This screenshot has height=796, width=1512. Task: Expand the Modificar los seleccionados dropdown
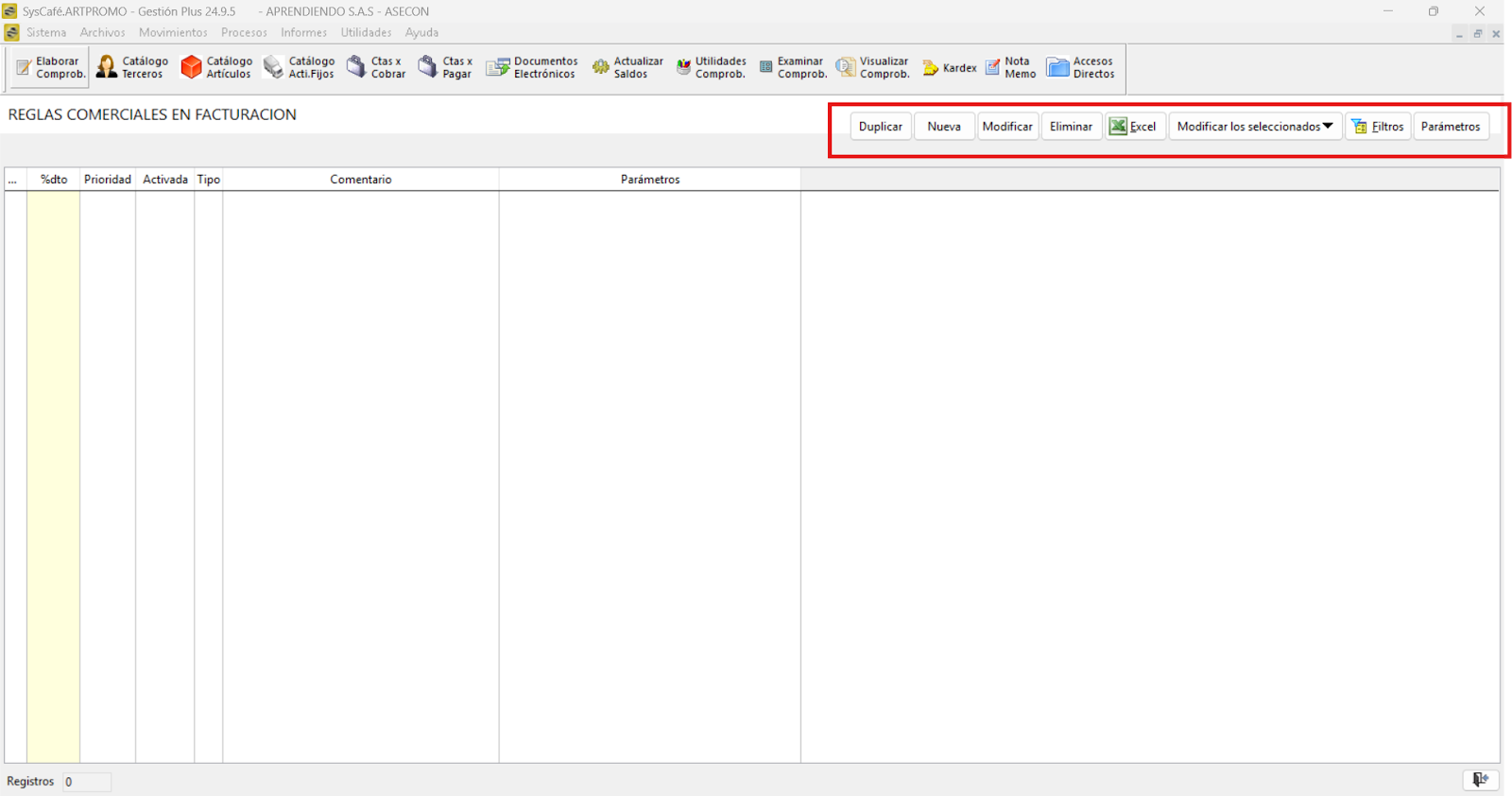pyautogui.click(x=1254, y=127)
